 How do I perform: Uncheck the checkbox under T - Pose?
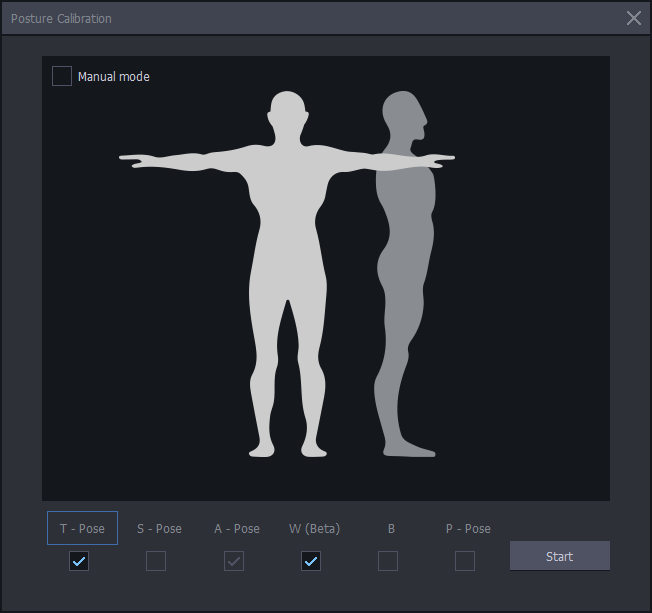click(x=79, y=561)
